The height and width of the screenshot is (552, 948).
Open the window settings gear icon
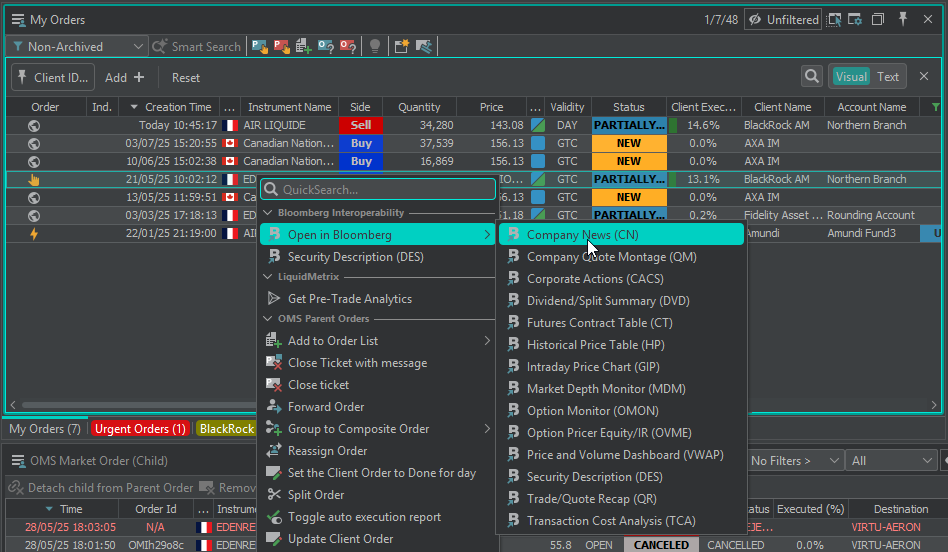[x=855, y=19]
